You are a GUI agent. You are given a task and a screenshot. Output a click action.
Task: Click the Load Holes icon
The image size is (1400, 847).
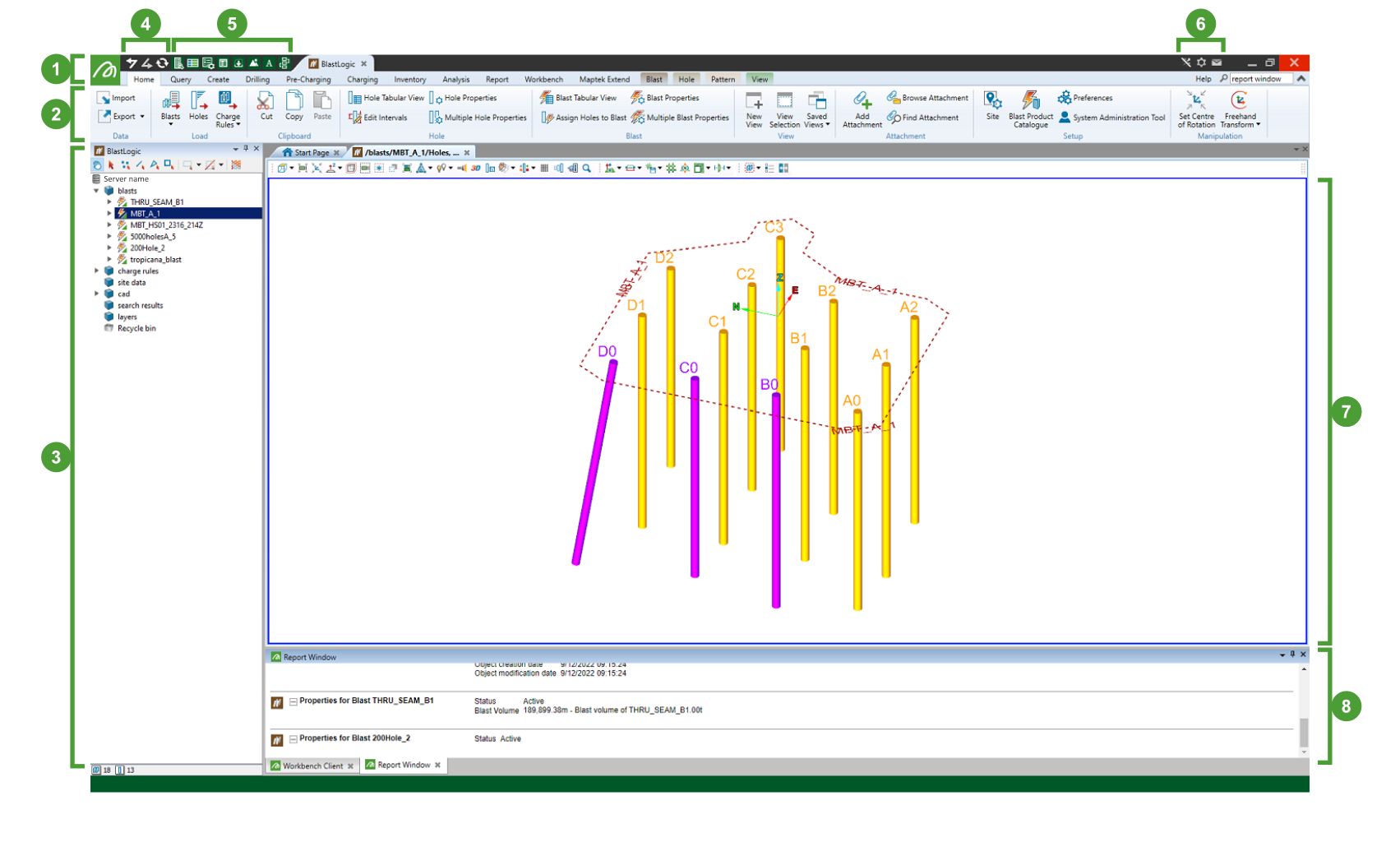click(199, 101)
